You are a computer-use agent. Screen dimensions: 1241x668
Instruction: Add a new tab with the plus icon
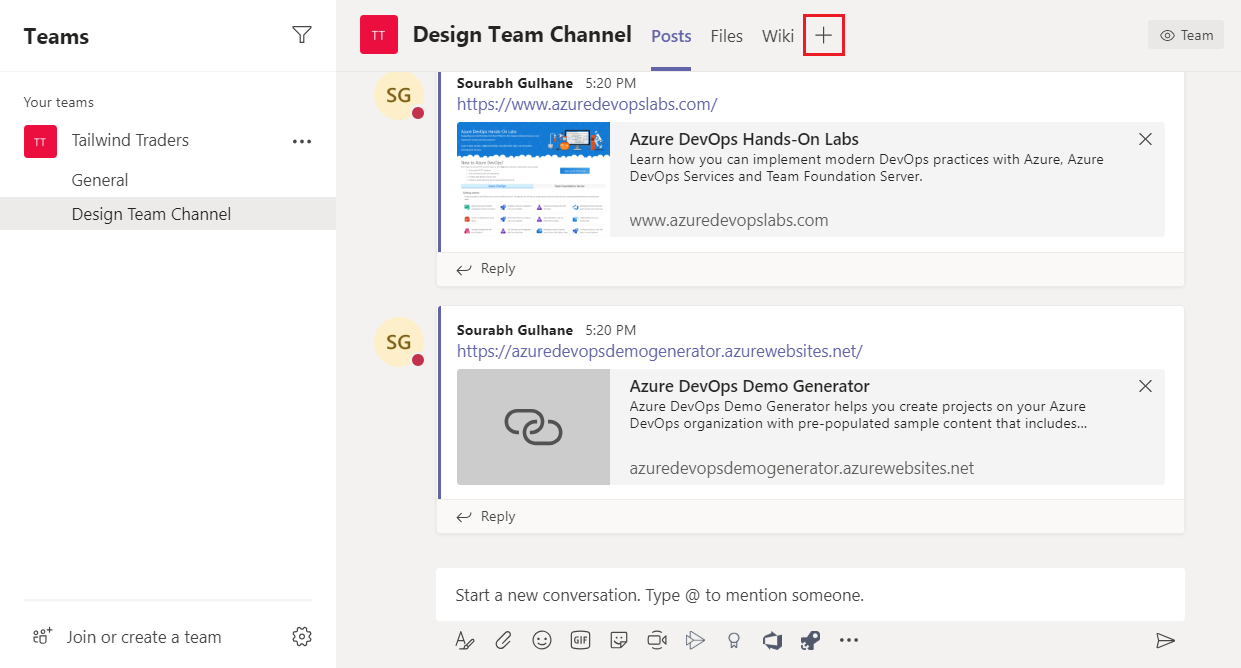[x=823, y=35]
